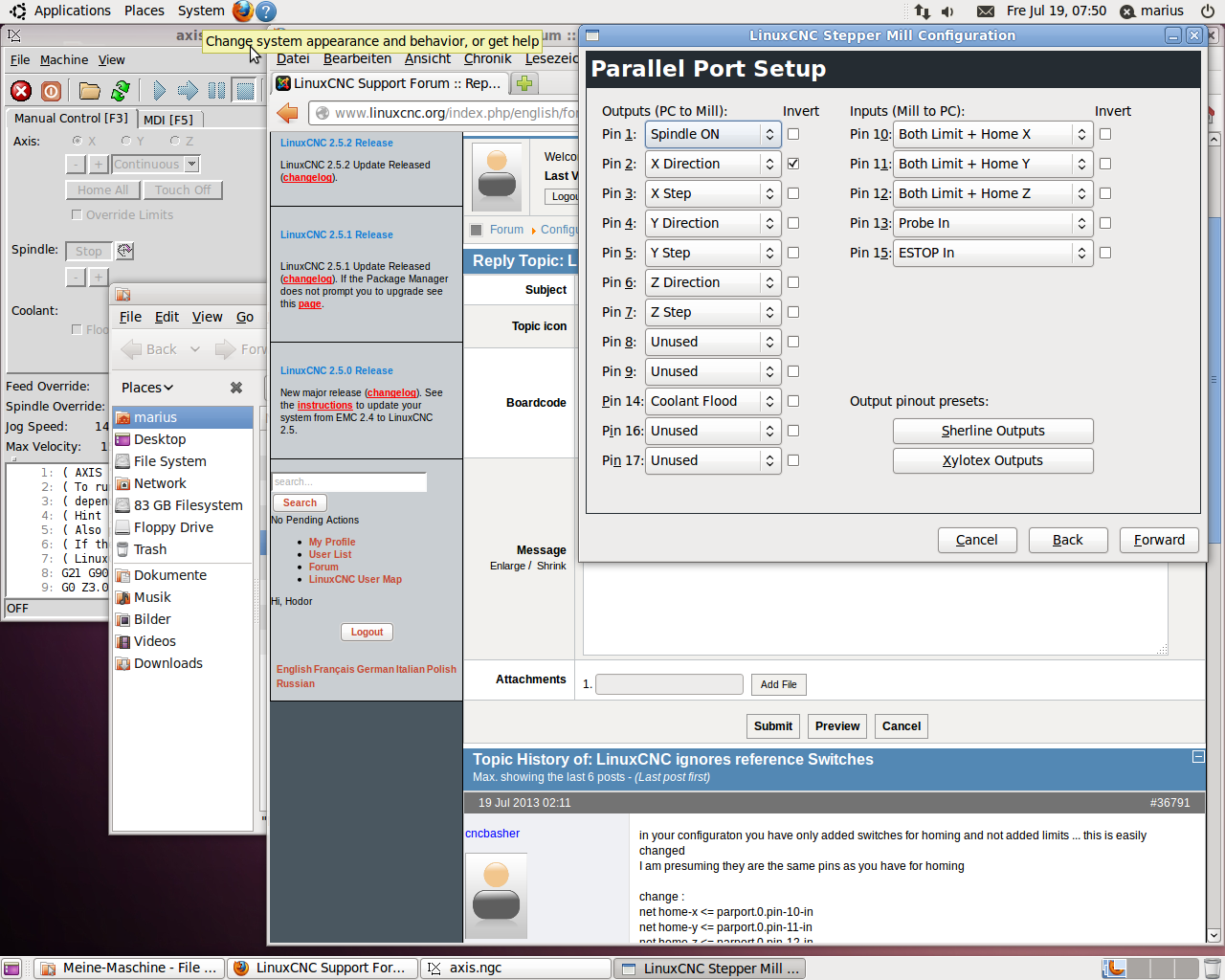Open the System menu in top panel
The height and width of the screenshot is (980, 1225).
coord(201,11)
